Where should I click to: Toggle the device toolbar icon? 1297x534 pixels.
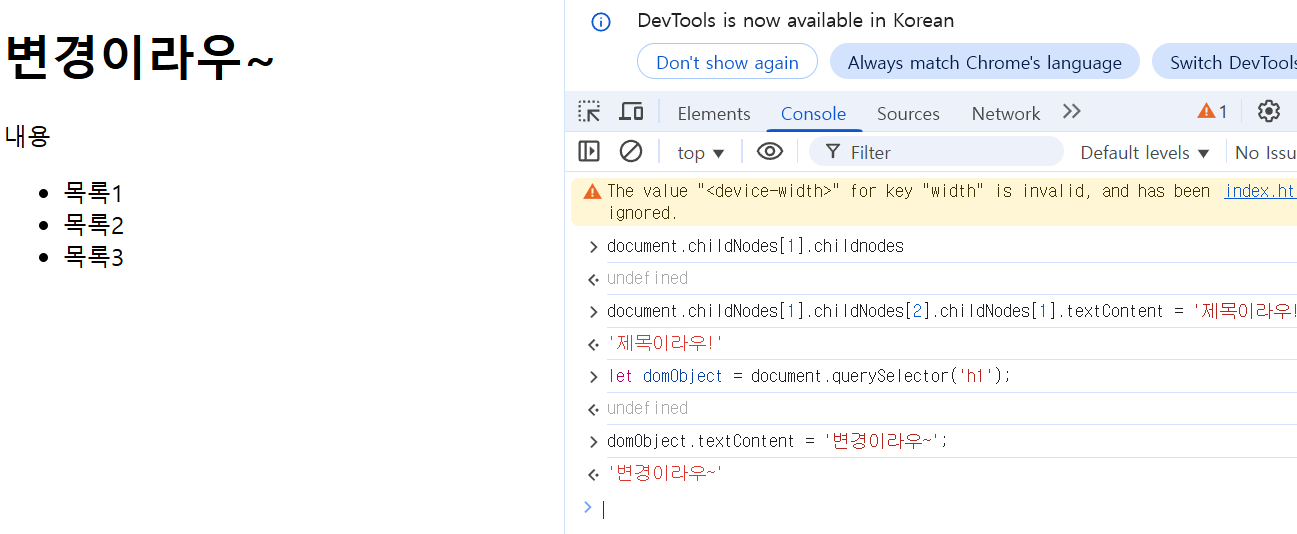coord(631,112)
